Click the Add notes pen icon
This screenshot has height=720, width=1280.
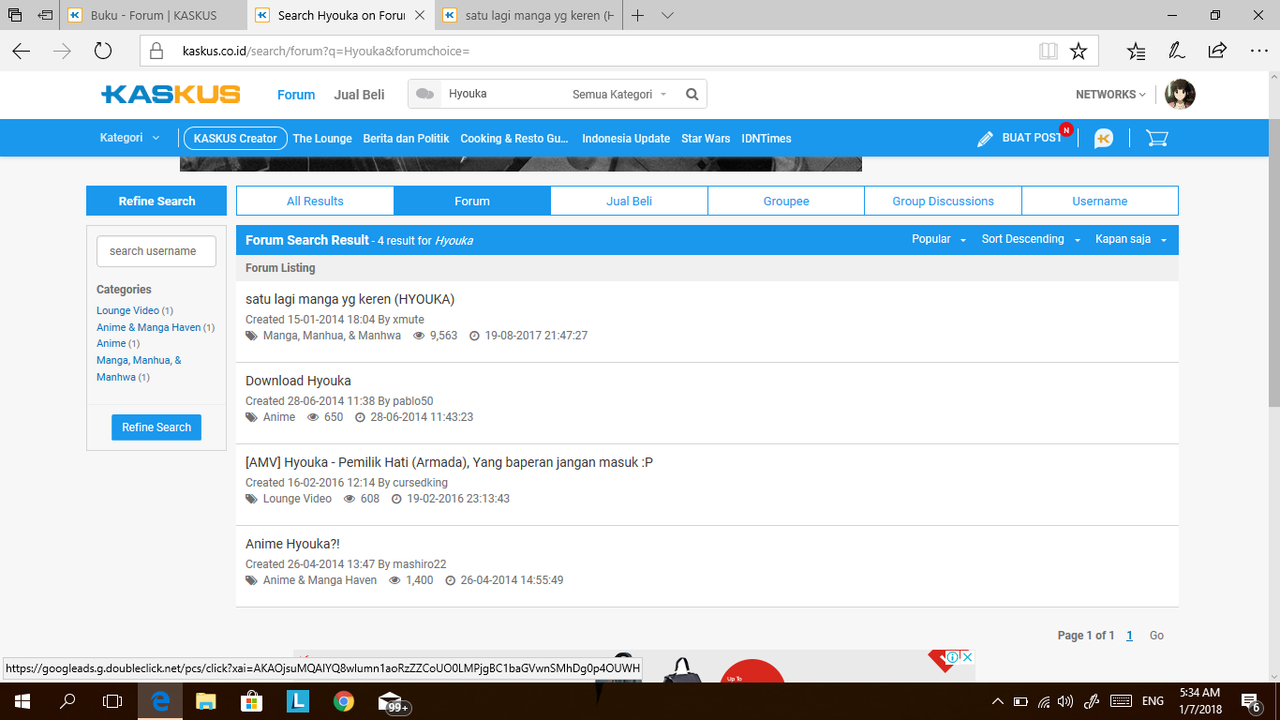[1177, 51]
